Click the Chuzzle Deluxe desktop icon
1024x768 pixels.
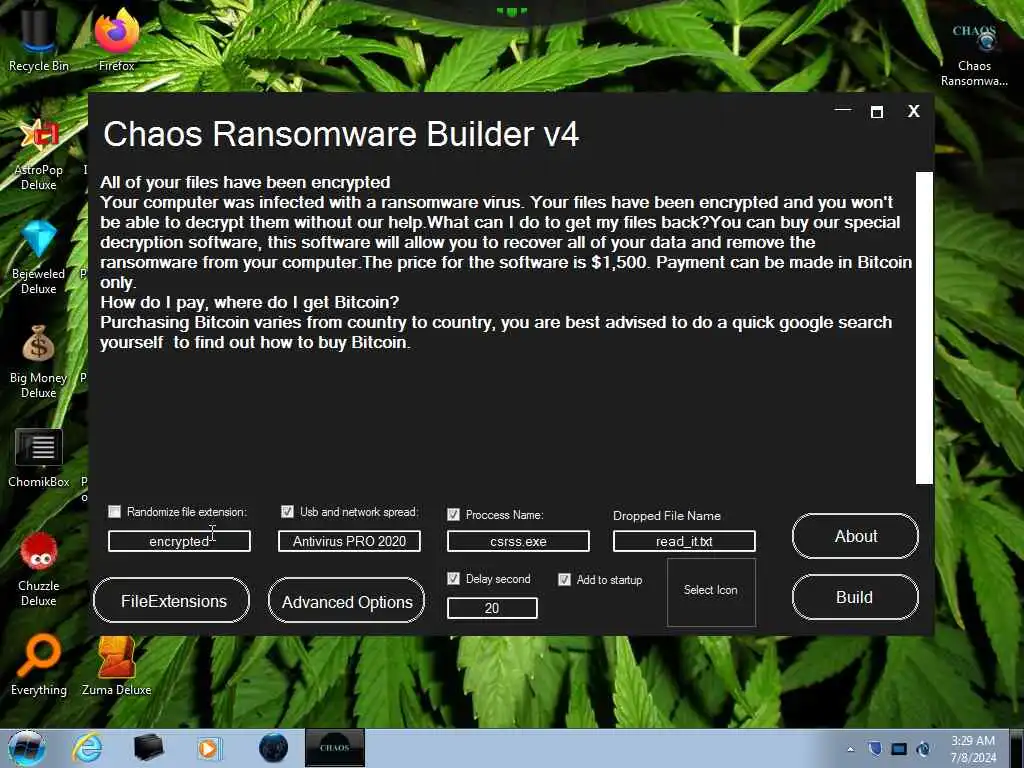point(38,569)
